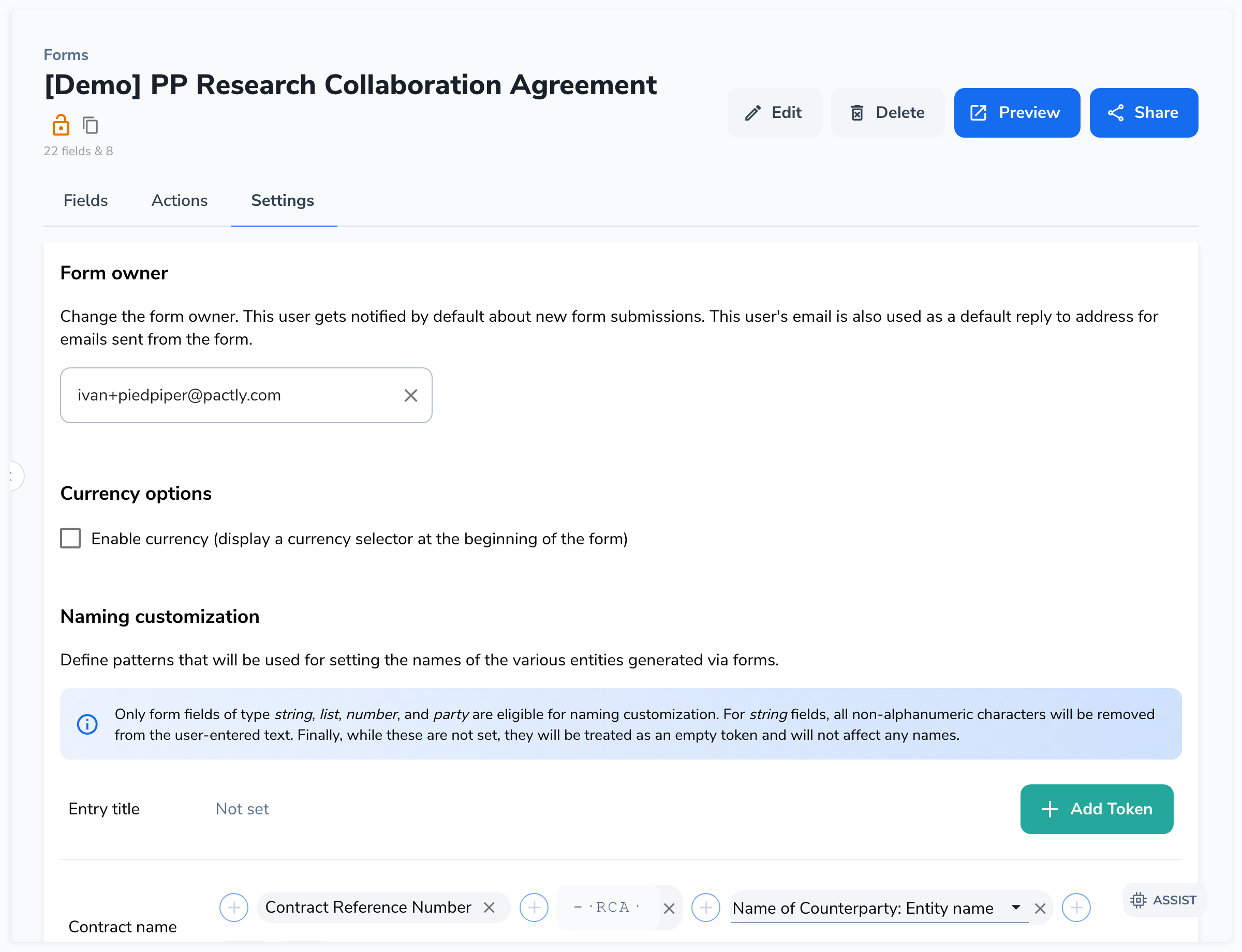This screenshot has width=1242, height=952.
Task: Click the Edit button
Action: tap(774, 113)
